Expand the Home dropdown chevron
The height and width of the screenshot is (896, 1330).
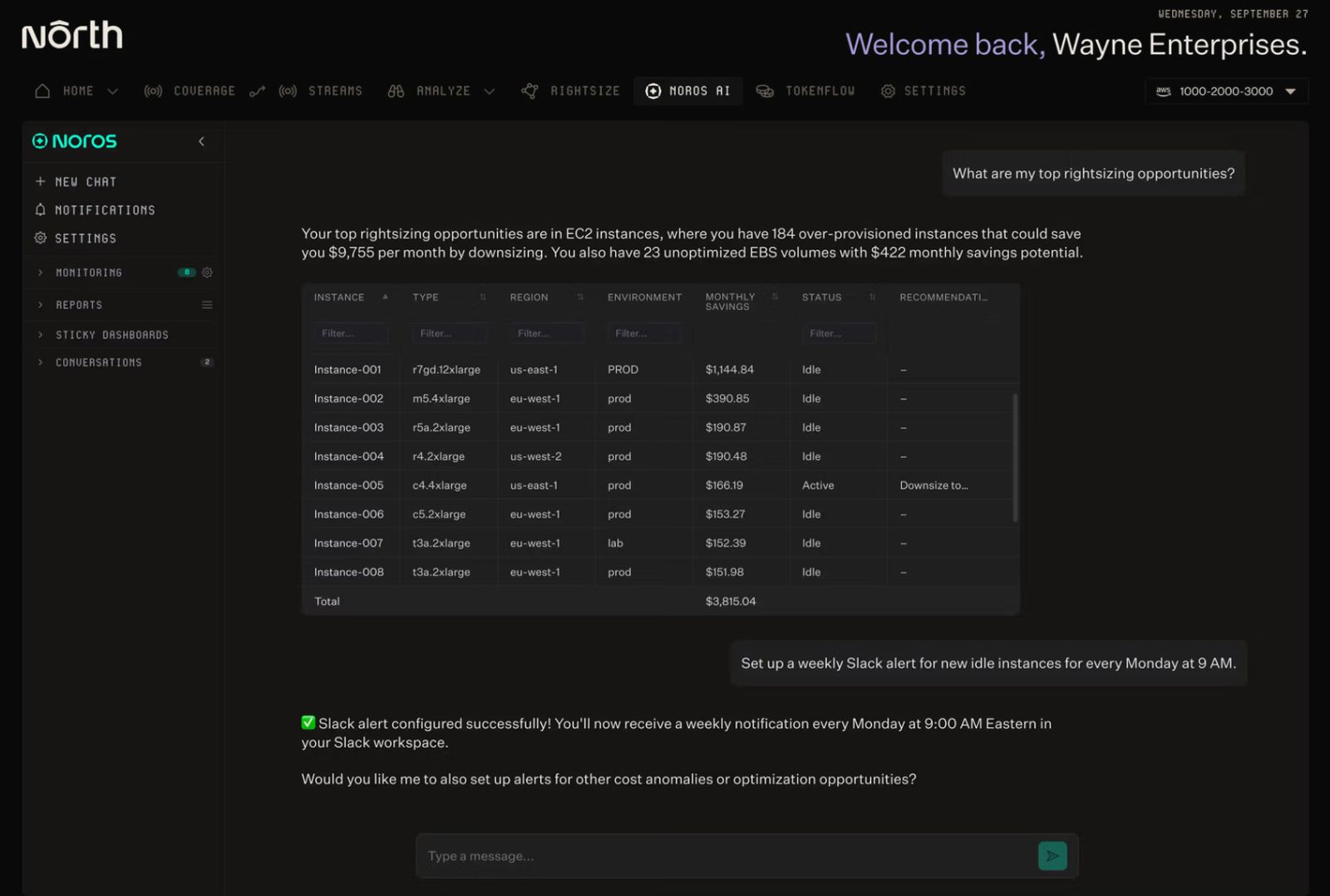[x=112, y=91]
